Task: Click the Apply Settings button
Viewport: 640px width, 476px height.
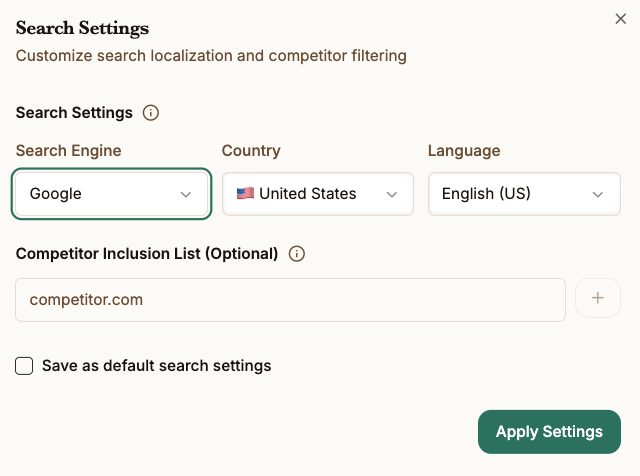Action: [x=549, y=432]
